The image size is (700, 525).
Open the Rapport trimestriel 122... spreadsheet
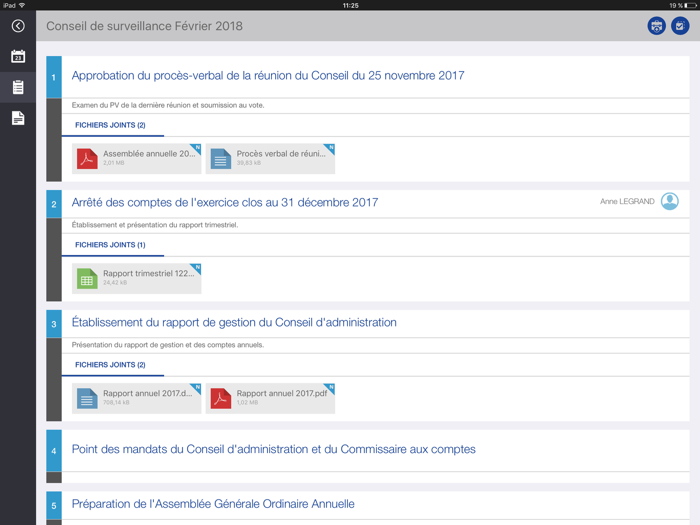click(x=137, y=279)
